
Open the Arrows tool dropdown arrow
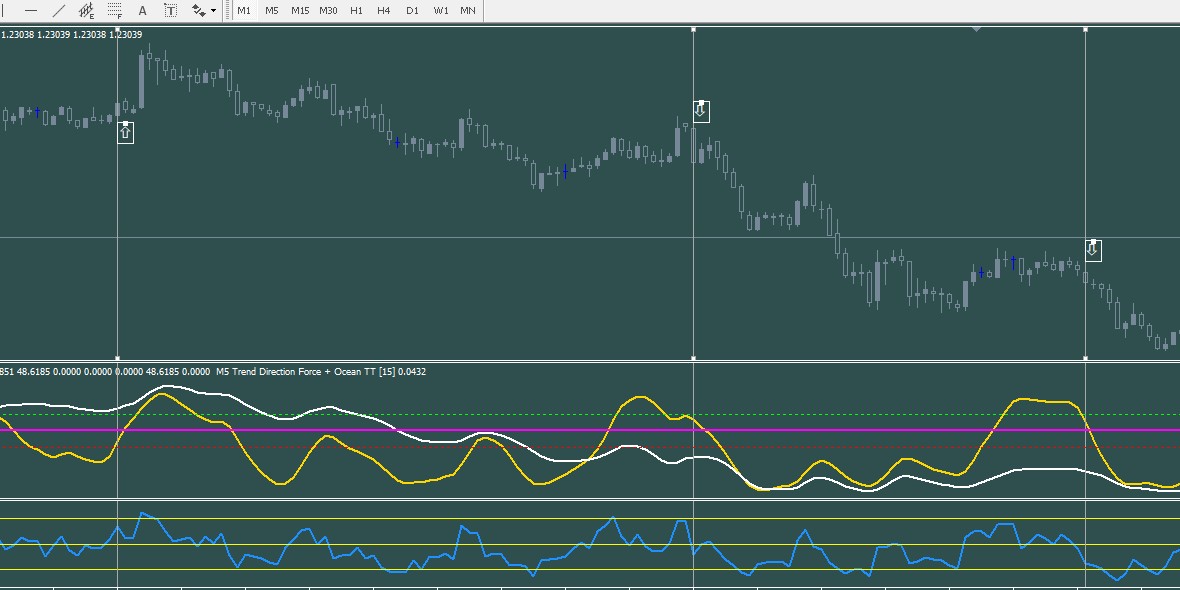(214, 11)
